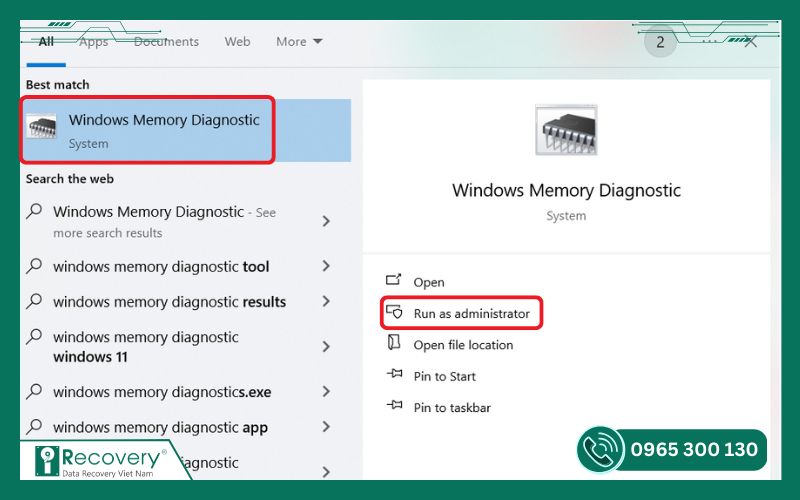Click the pin icon beside Pin to Start
Viewport: 800px width, 500px height.
click(x=394, y=374)
